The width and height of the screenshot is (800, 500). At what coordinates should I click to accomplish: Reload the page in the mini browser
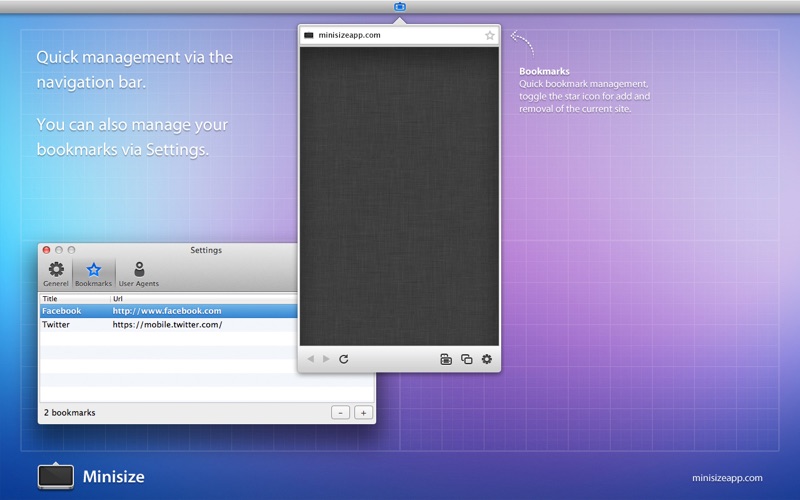click(x=344, y=359)
